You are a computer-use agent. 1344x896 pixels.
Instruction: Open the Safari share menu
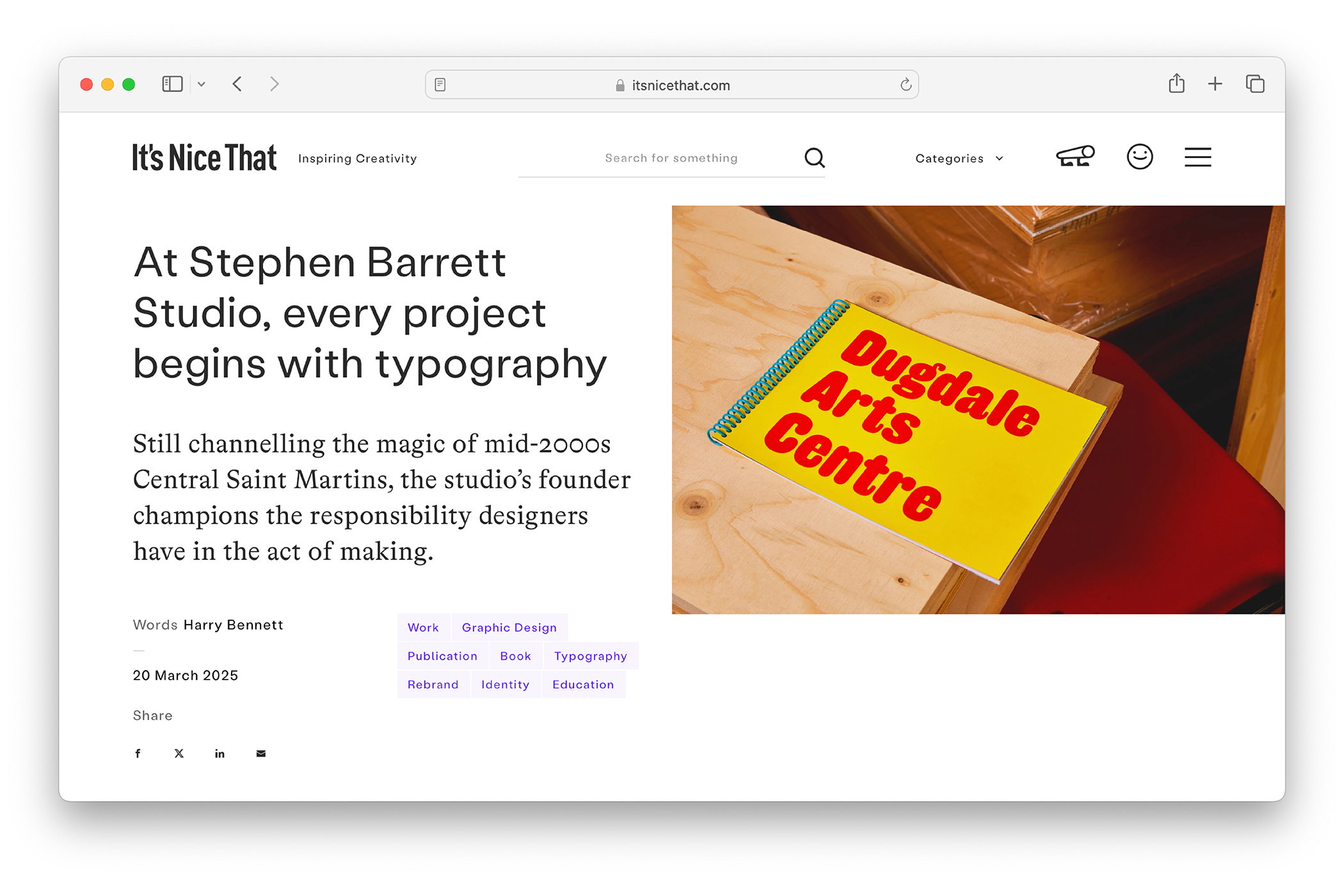pos(1176,83)
